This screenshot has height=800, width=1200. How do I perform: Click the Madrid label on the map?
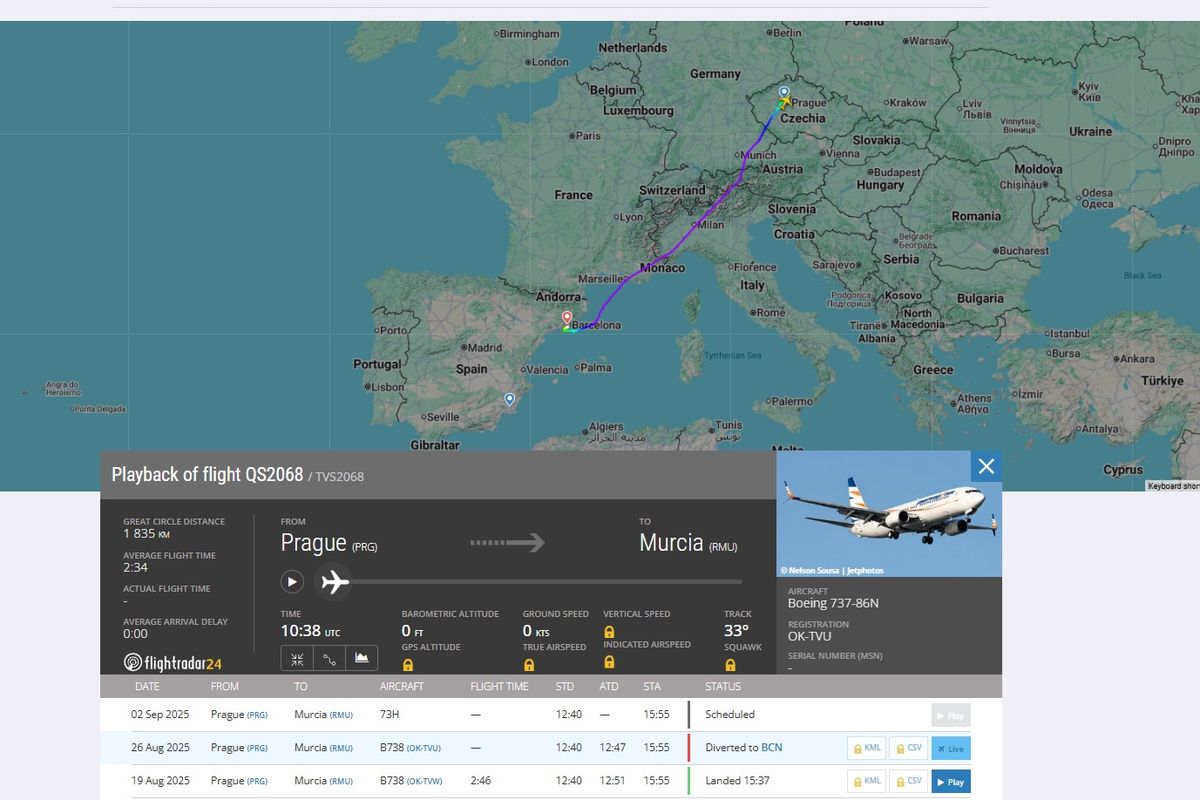pos(484,348)
